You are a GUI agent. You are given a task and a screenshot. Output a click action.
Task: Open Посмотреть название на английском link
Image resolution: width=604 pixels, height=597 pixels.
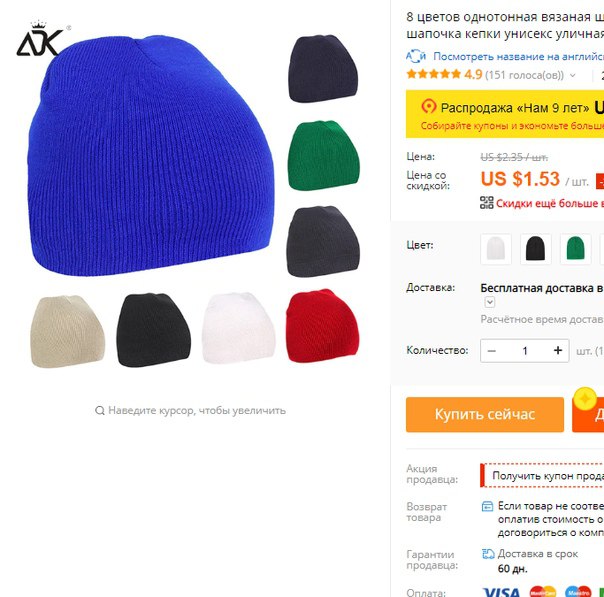[518, 56]
